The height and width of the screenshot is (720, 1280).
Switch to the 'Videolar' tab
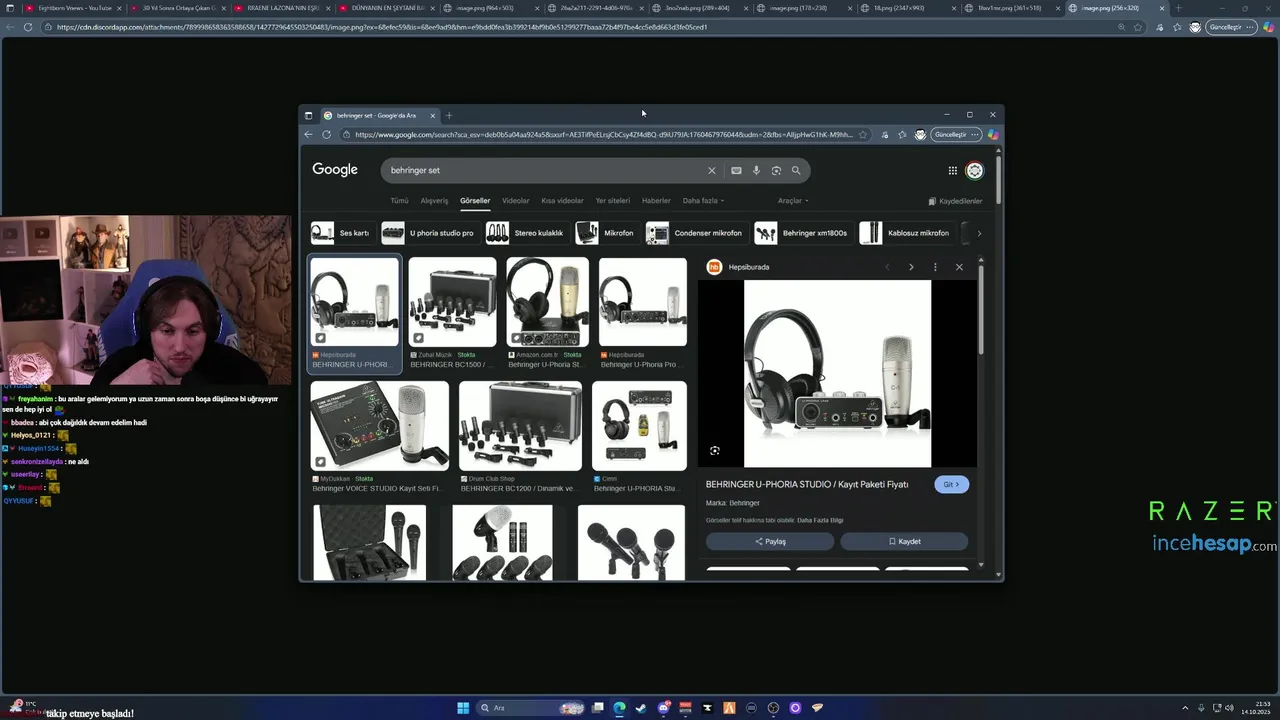click(x=516, y=201)
